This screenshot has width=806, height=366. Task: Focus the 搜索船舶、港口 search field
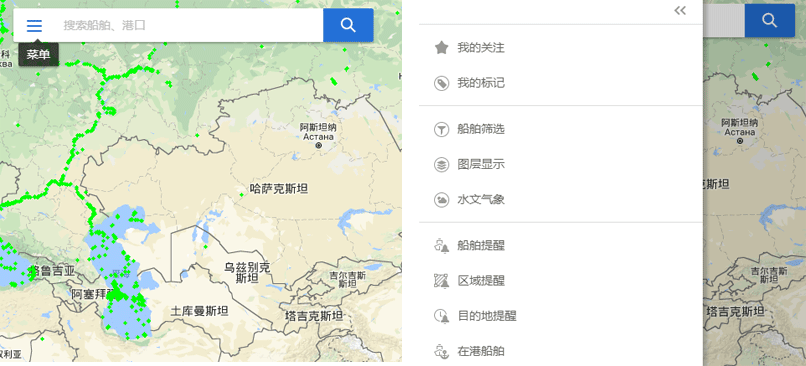point(189,25)
